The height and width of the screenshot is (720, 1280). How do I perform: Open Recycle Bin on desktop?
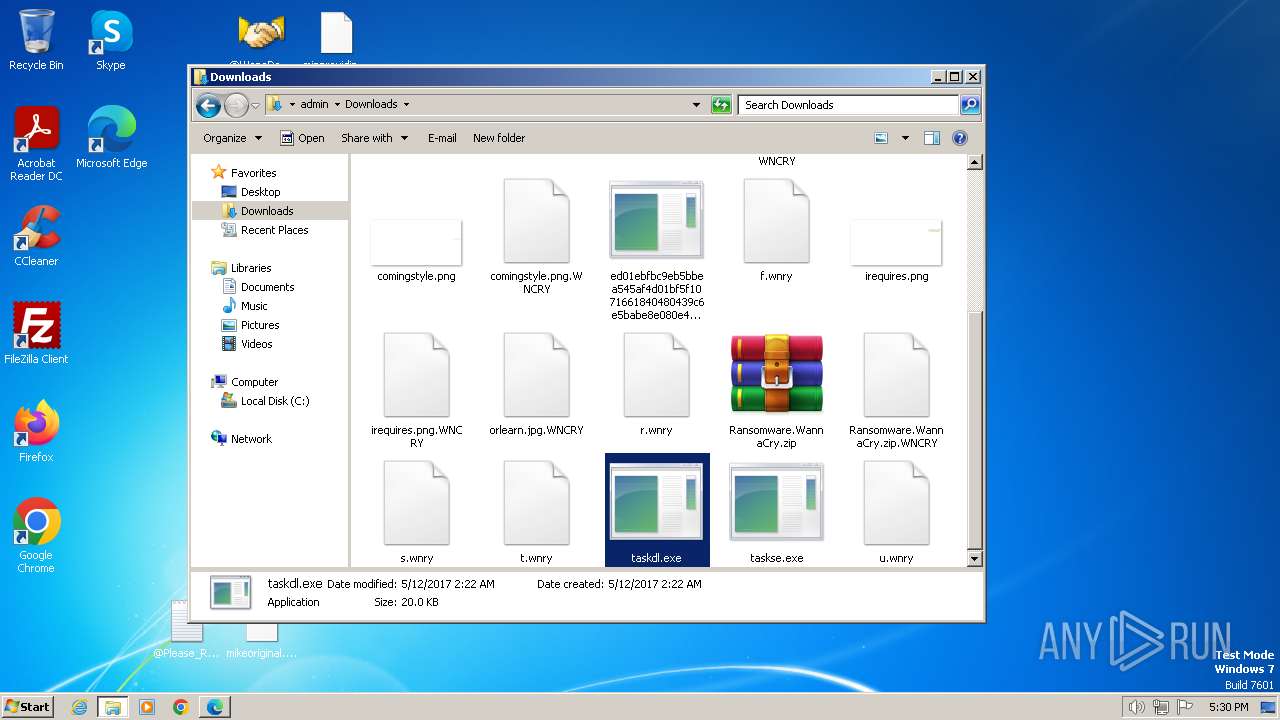[x=36, y=40]
